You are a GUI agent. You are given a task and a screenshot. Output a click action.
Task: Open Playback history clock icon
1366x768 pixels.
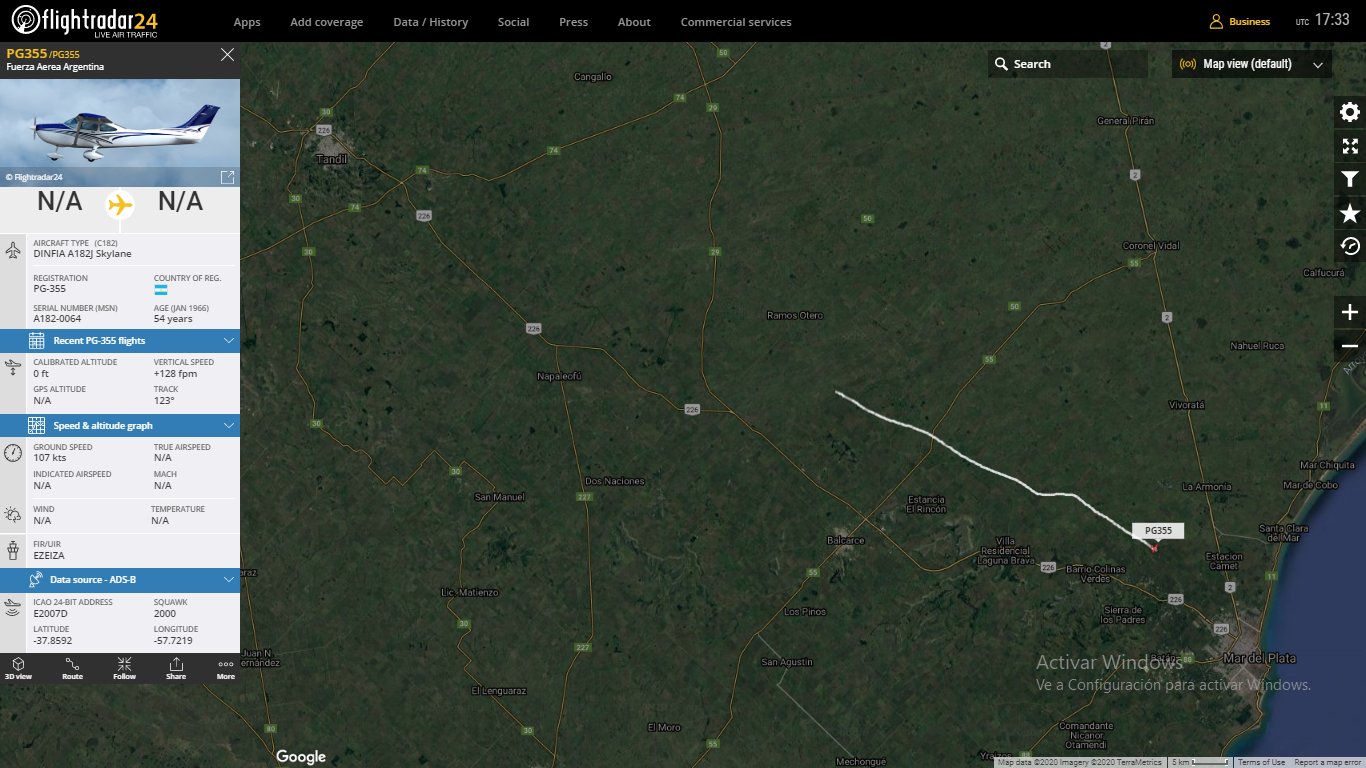coord(1350,246)
